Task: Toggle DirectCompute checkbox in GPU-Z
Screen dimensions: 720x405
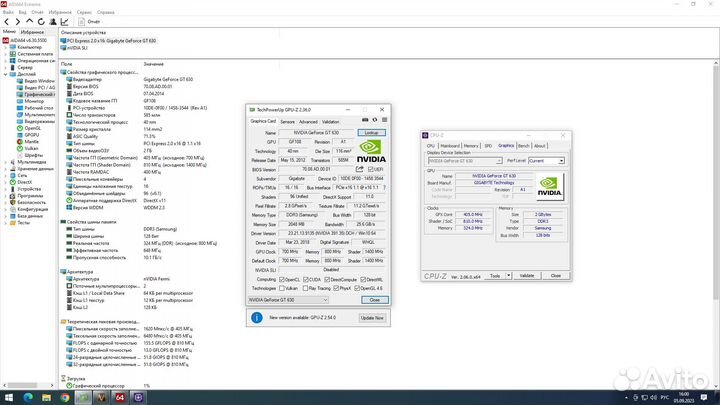Action: pyautogui.click(x=327, y=279)
